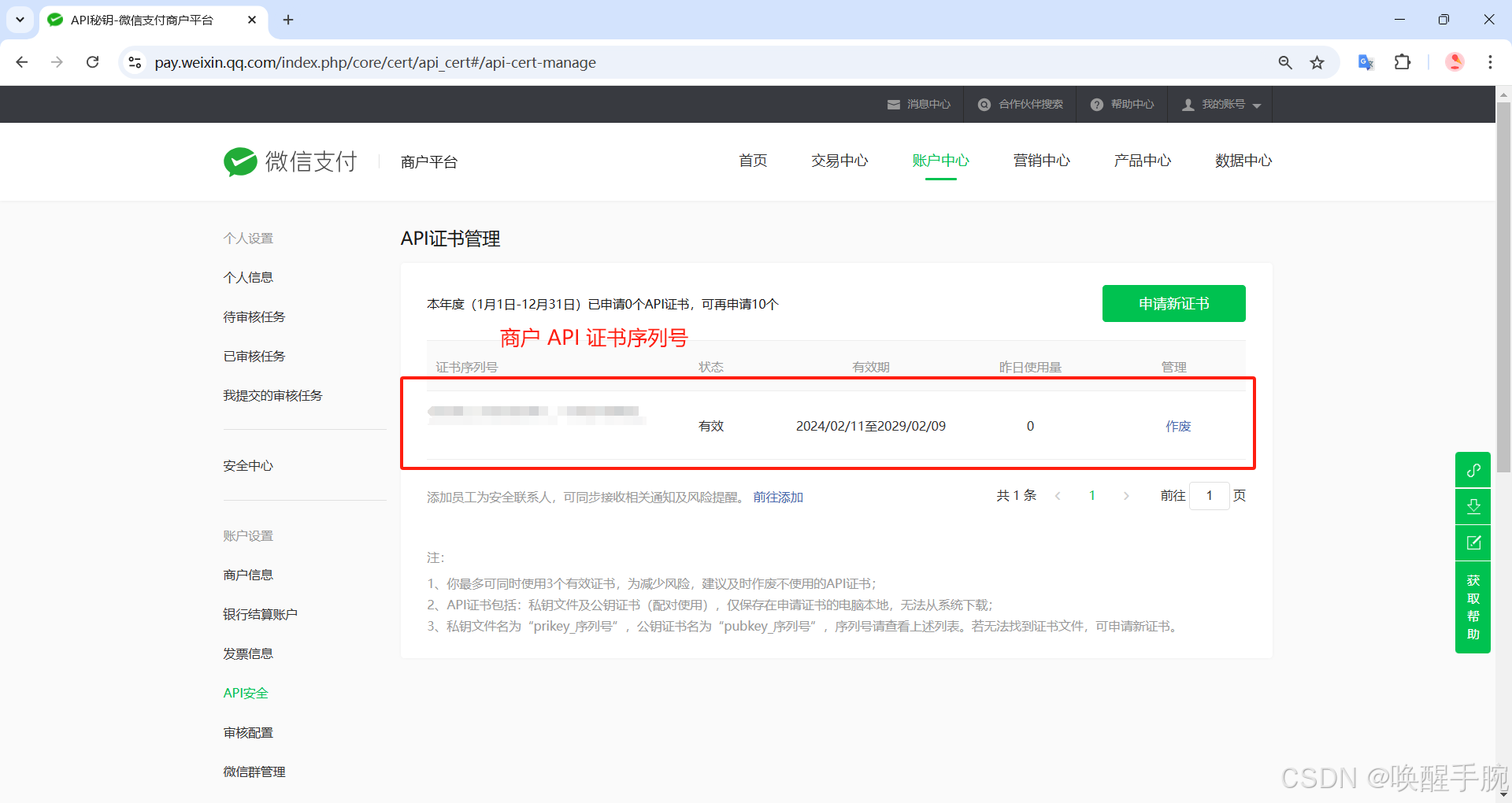Go forward in browser history

point(57,62)
